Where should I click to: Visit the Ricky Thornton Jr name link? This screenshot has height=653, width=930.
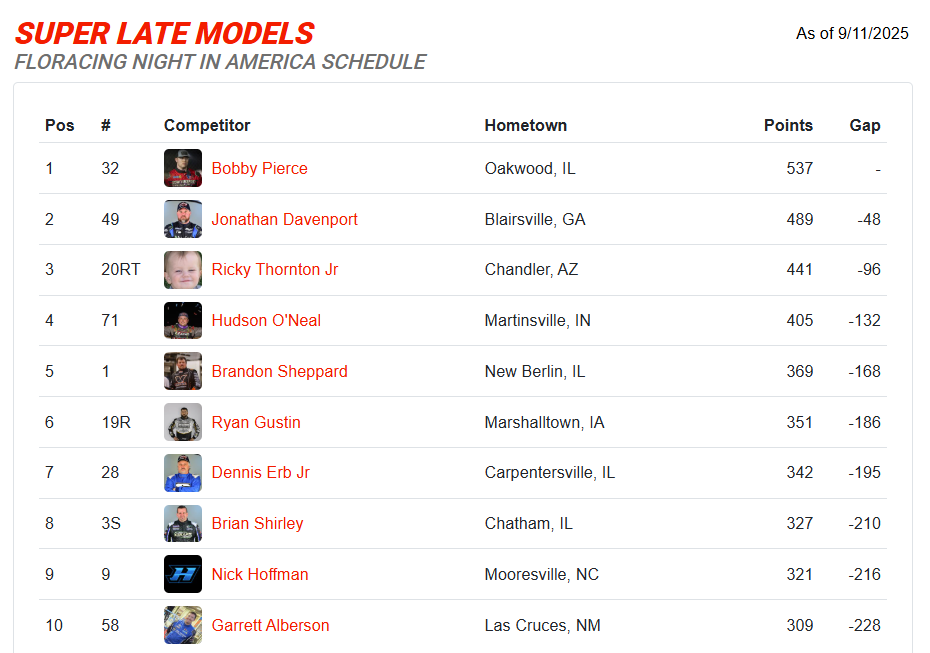pyautogui.click(x=275, y=270)
